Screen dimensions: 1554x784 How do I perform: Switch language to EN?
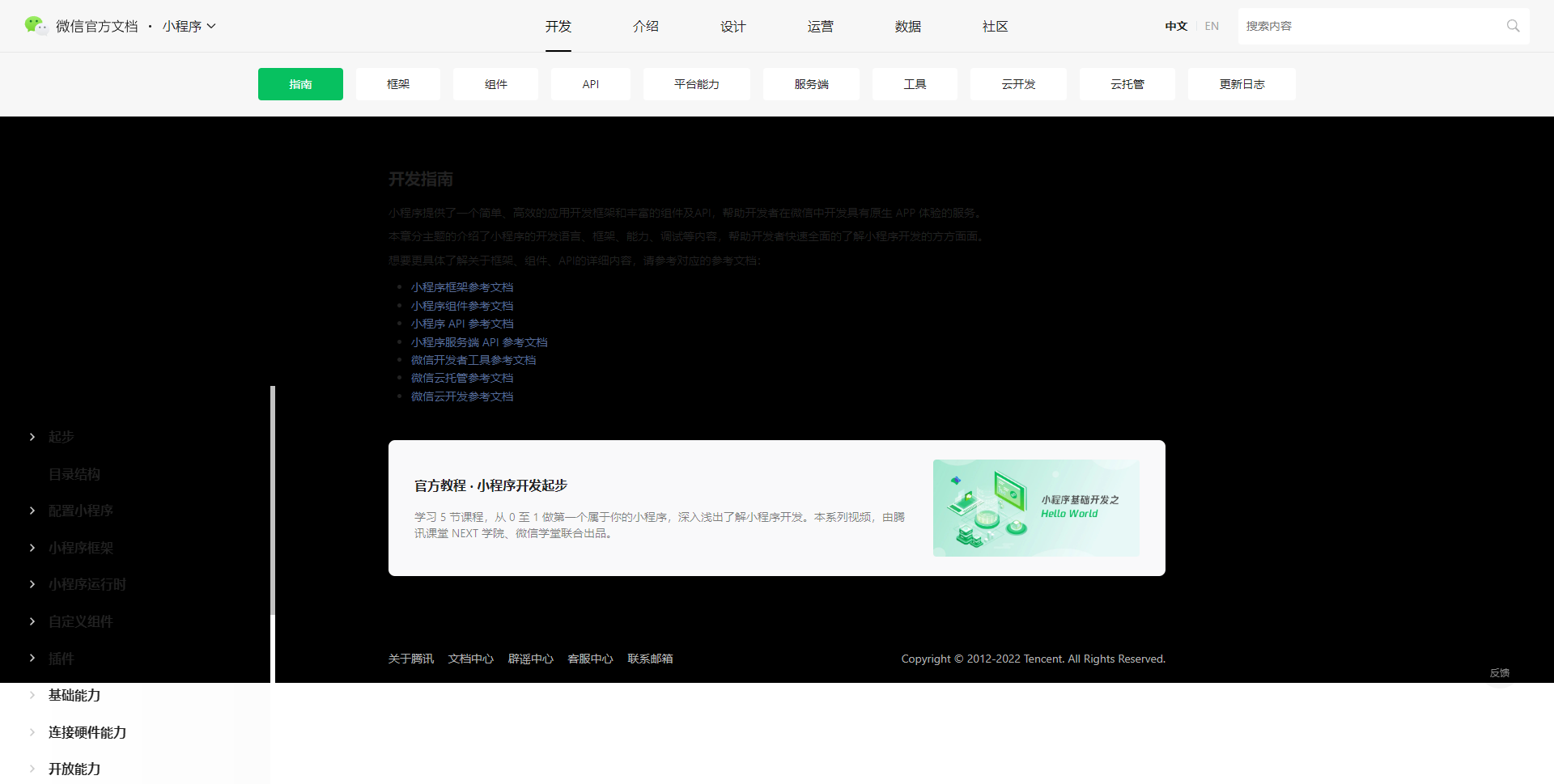[1212, 26]
